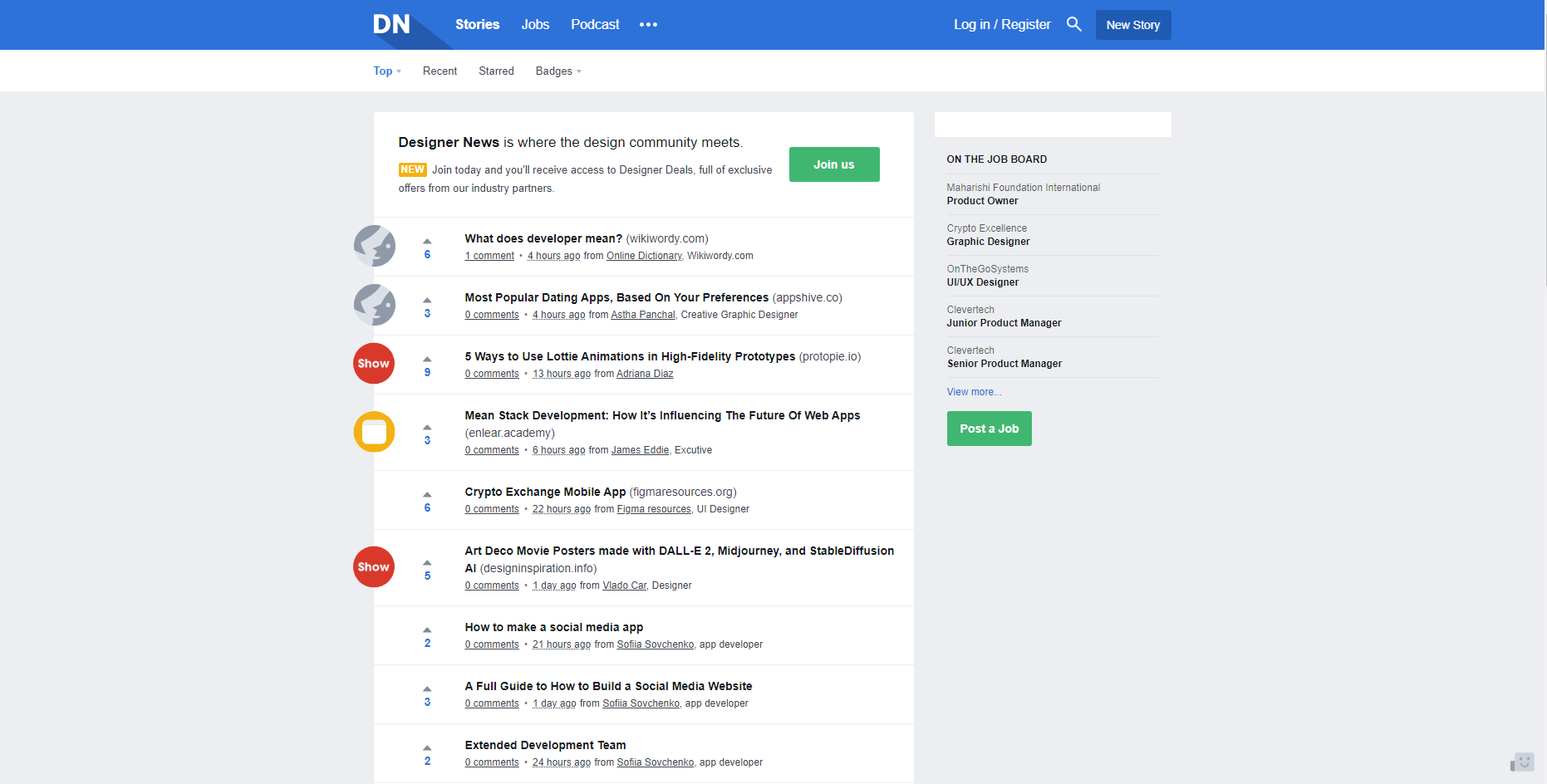Viewport: 1547px width, 784px height.
Task: Open the search magnifier icon
Action: click(x=1073, y=24)
